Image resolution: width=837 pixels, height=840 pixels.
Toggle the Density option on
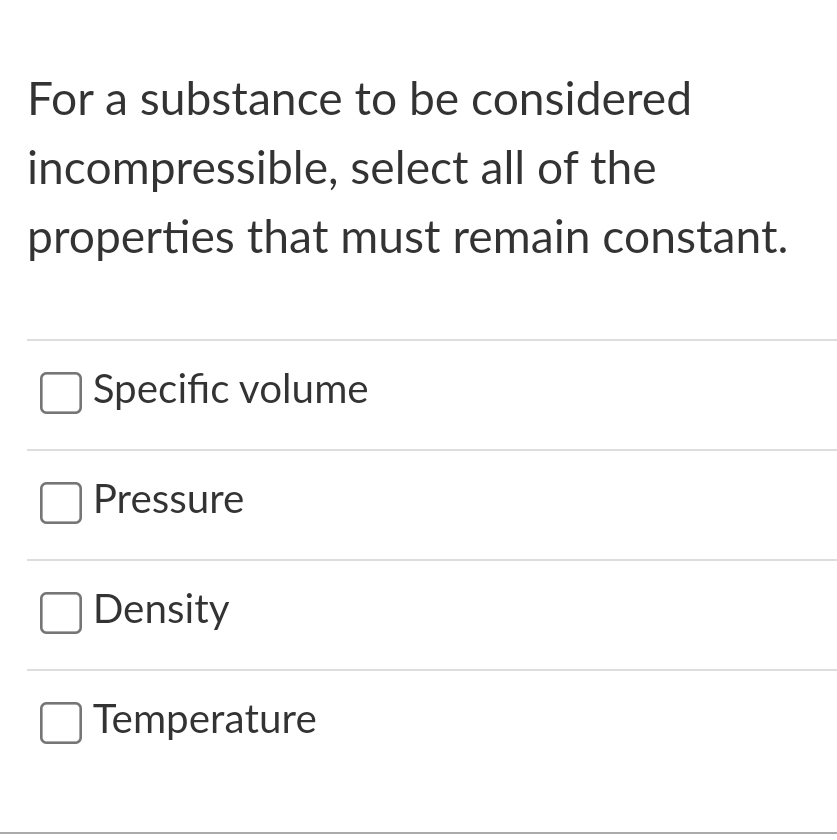point(60,613)
